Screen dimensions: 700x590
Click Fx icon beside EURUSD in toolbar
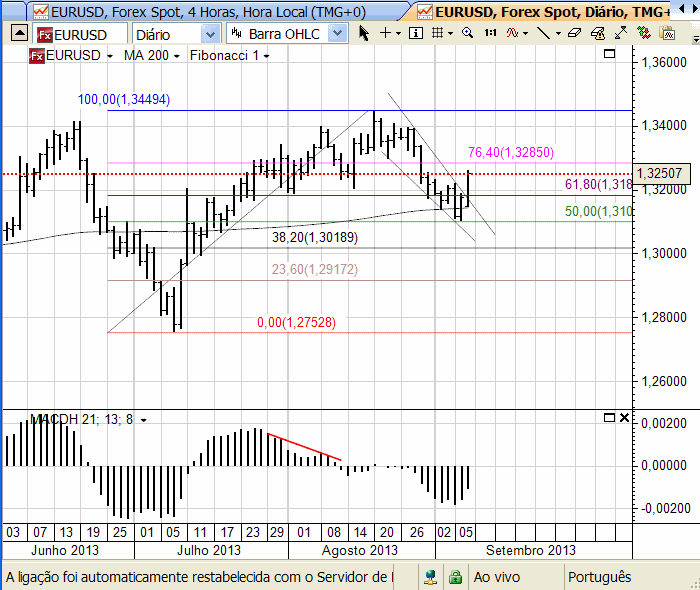pyautogui.click(x=45, y=35)
